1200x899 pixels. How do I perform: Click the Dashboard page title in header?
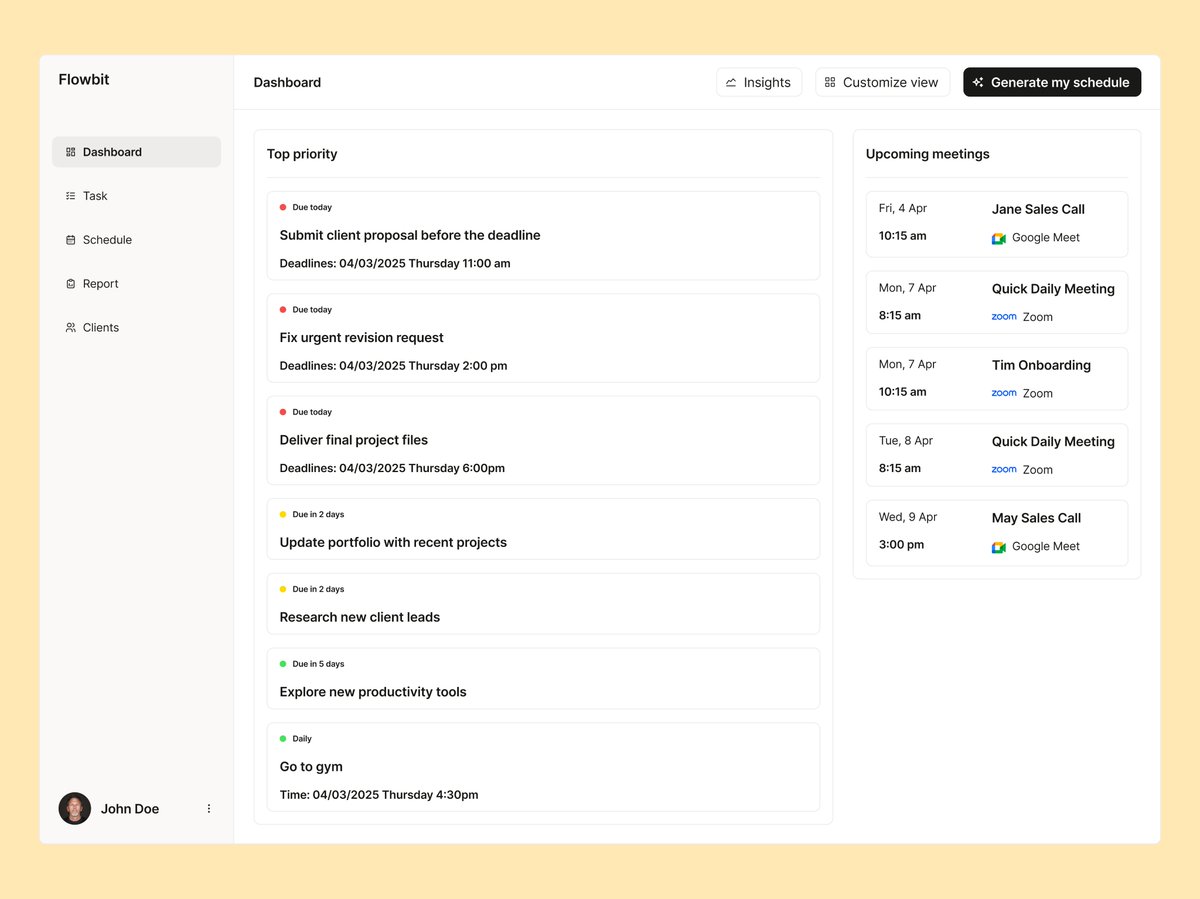[287, 83]
